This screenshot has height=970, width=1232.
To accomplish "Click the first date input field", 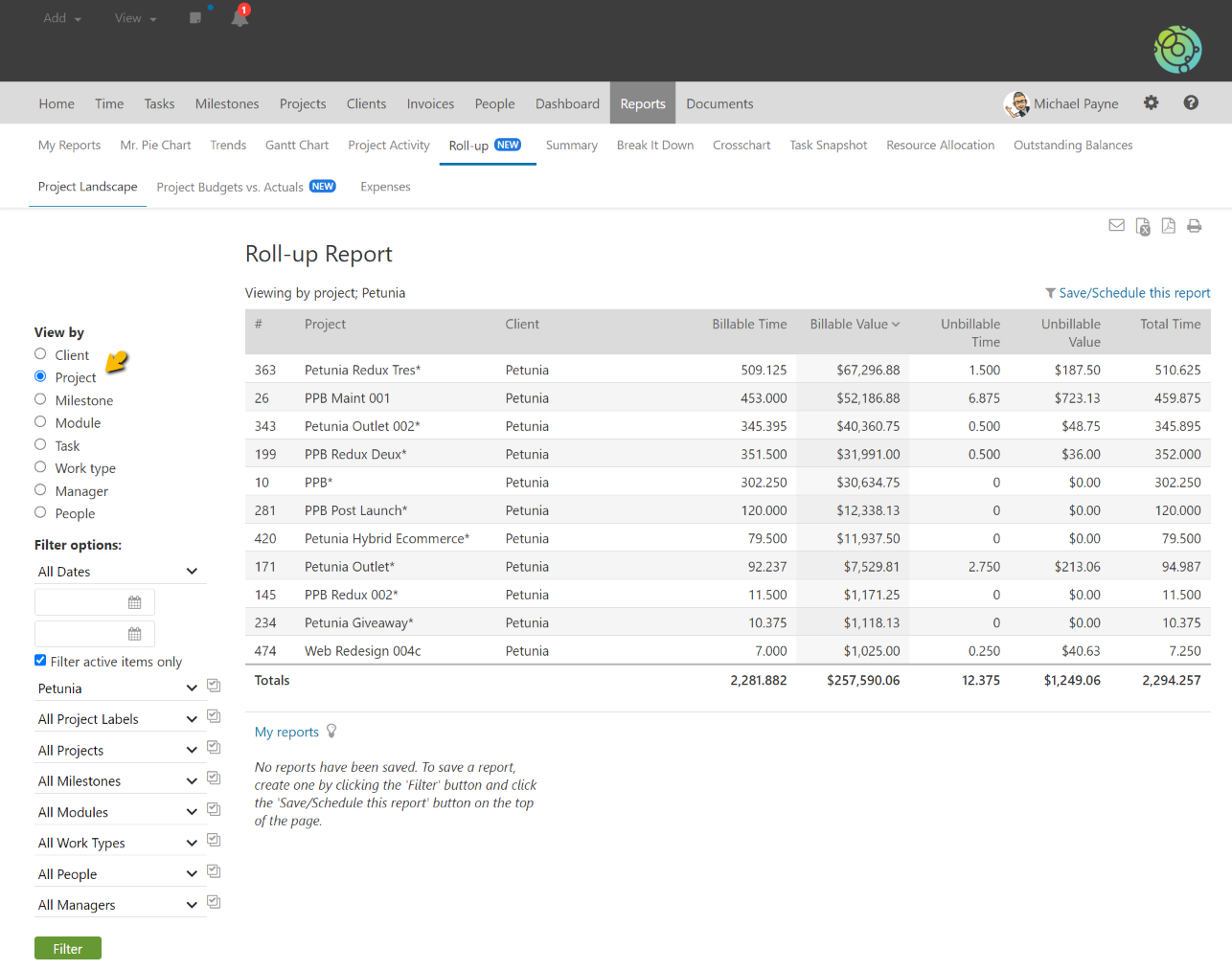I will pos(82,602).
